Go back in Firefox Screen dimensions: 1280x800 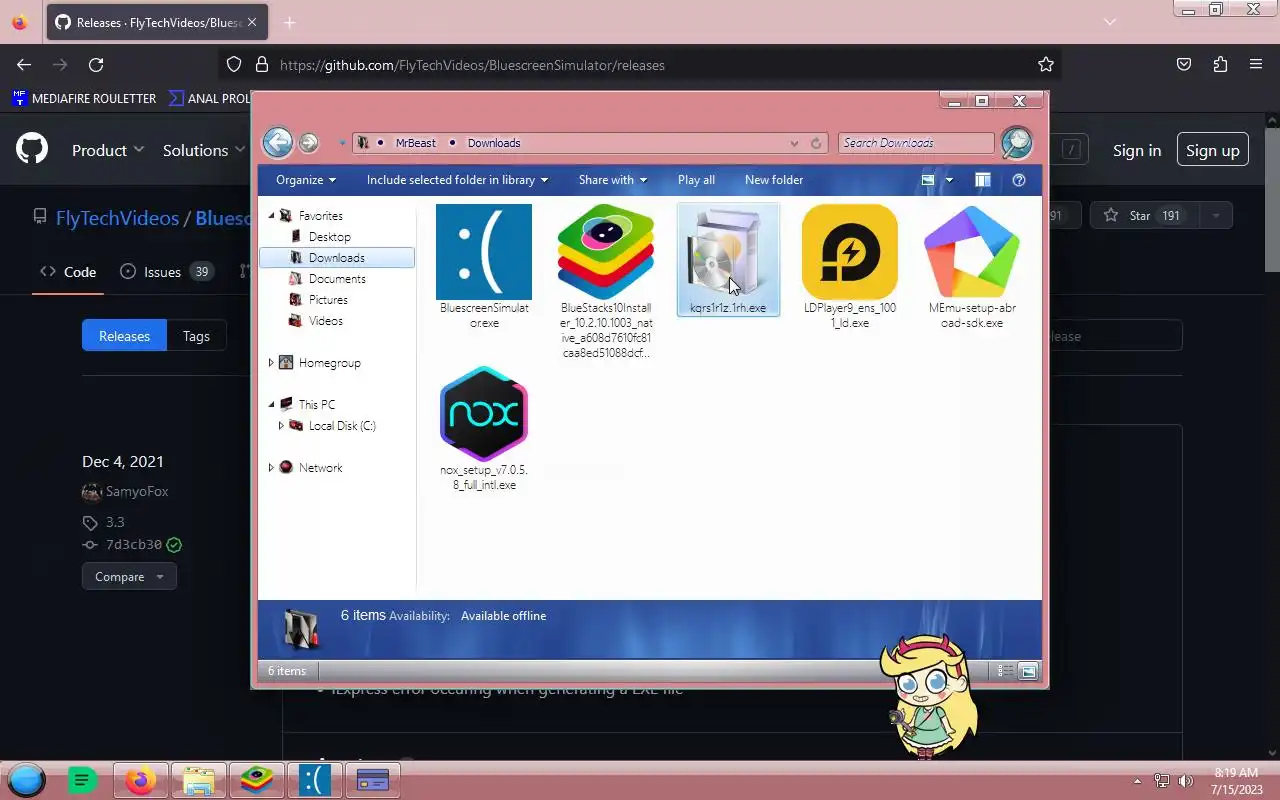24,65
